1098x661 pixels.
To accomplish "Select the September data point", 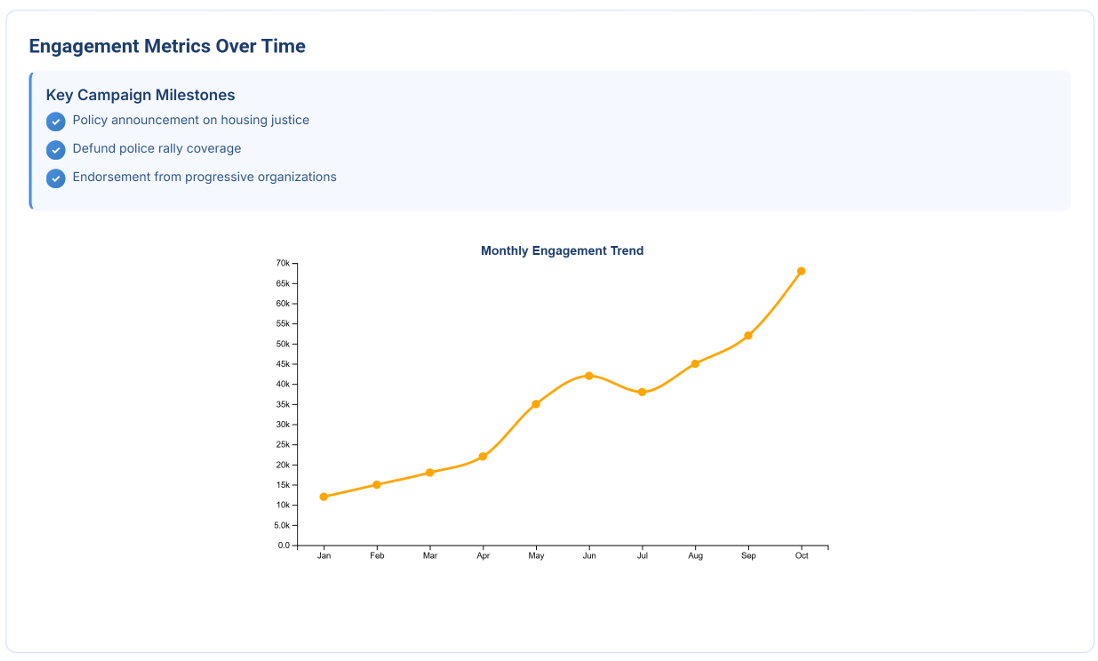I will [x=748, y=336].
